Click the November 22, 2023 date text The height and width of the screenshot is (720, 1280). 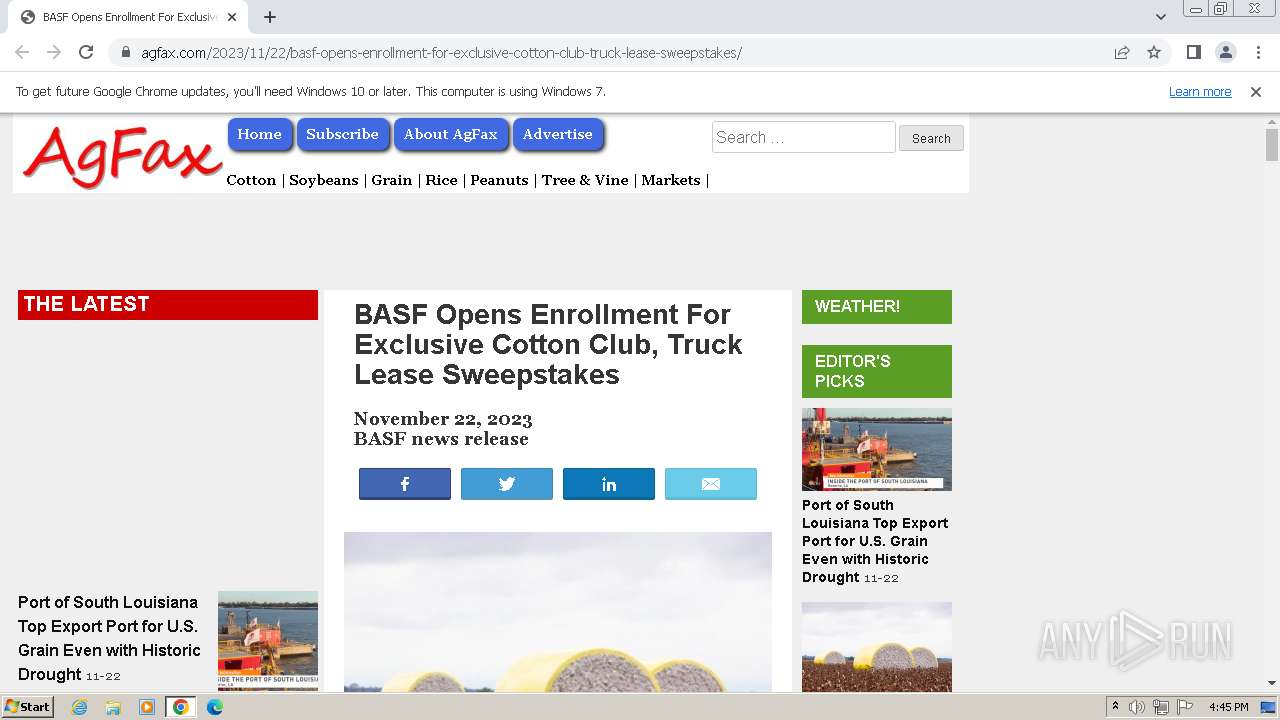(443, 419)
